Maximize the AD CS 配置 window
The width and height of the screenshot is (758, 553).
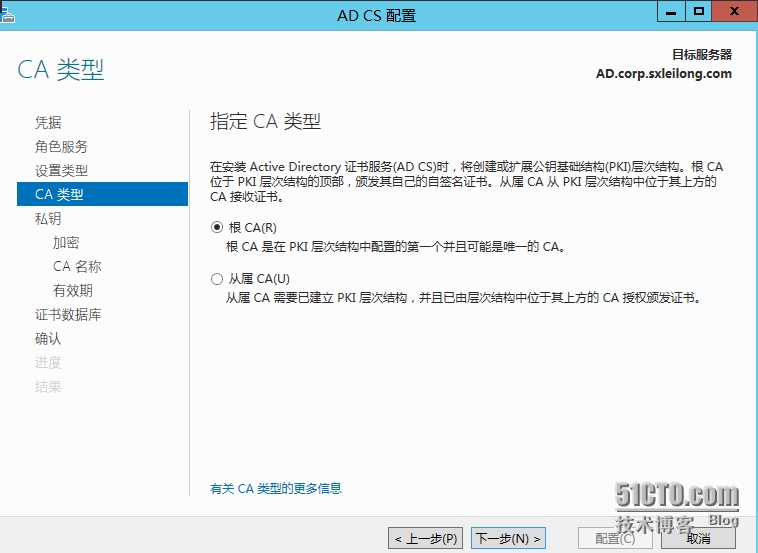coord(699,12)
